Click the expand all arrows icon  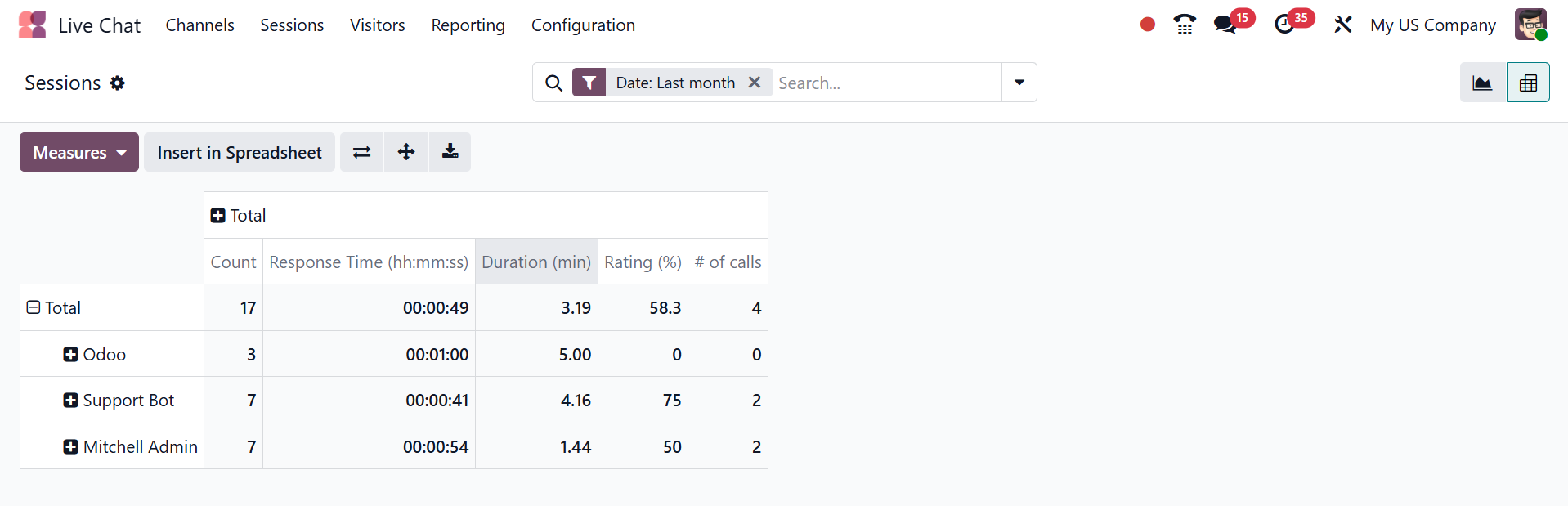406,152
